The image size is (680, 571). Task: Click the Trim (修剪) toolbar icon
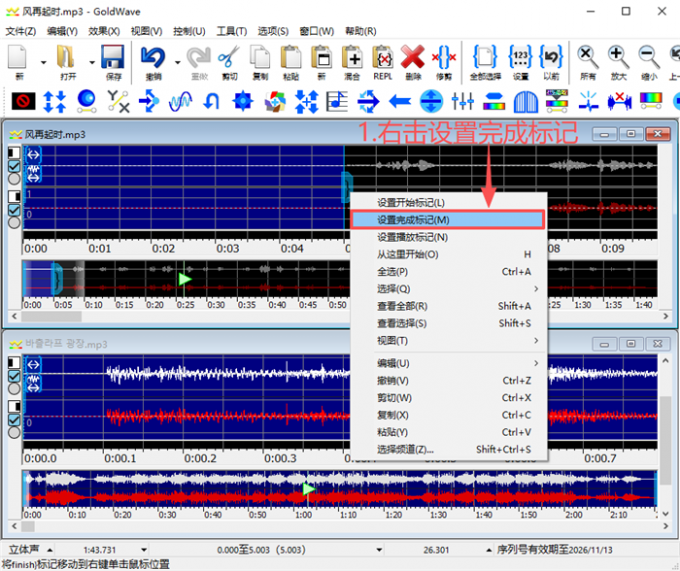tap(444, 58)
